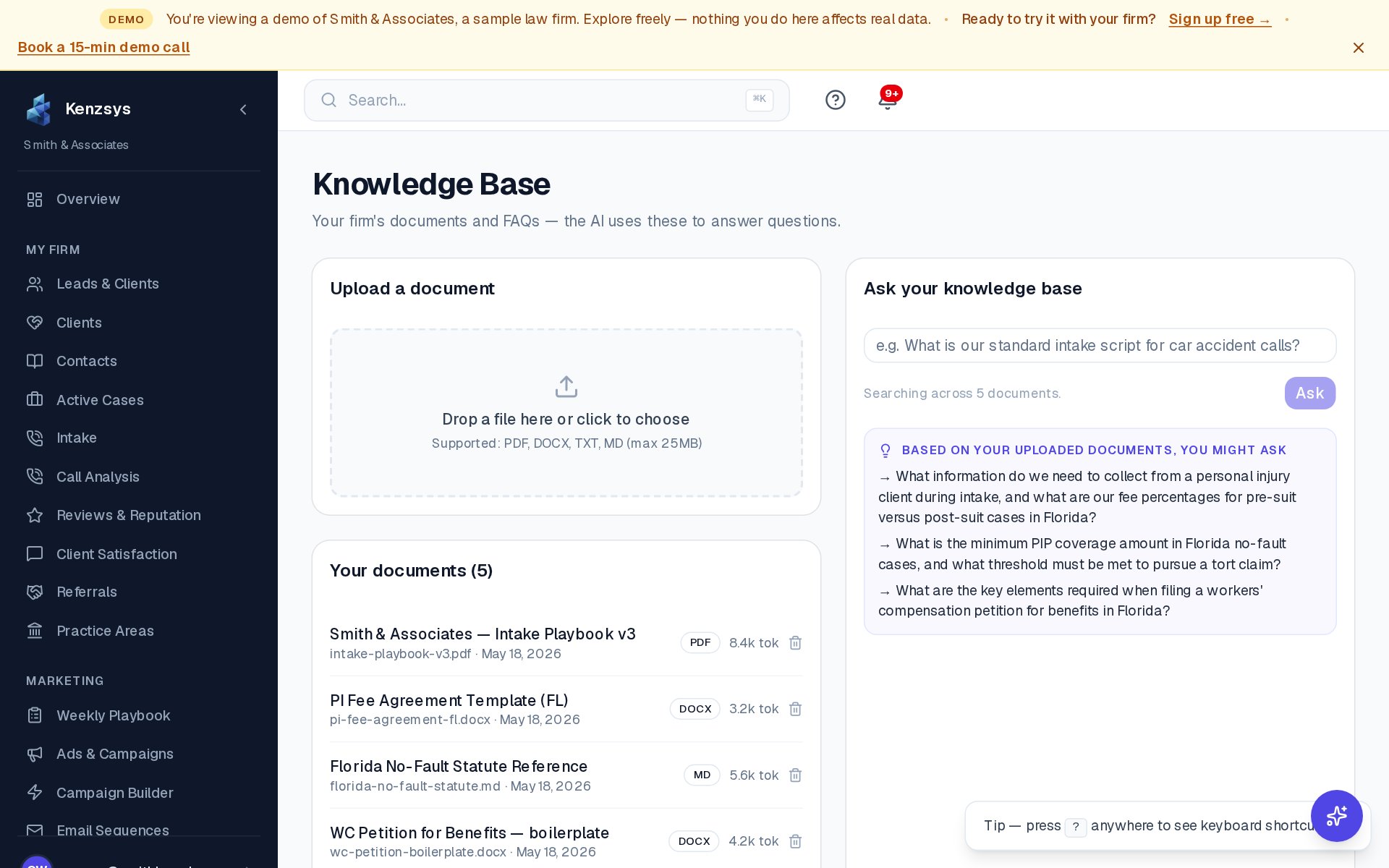Open the help question mark icon
1389x868 pixels.
click(836, 100)
